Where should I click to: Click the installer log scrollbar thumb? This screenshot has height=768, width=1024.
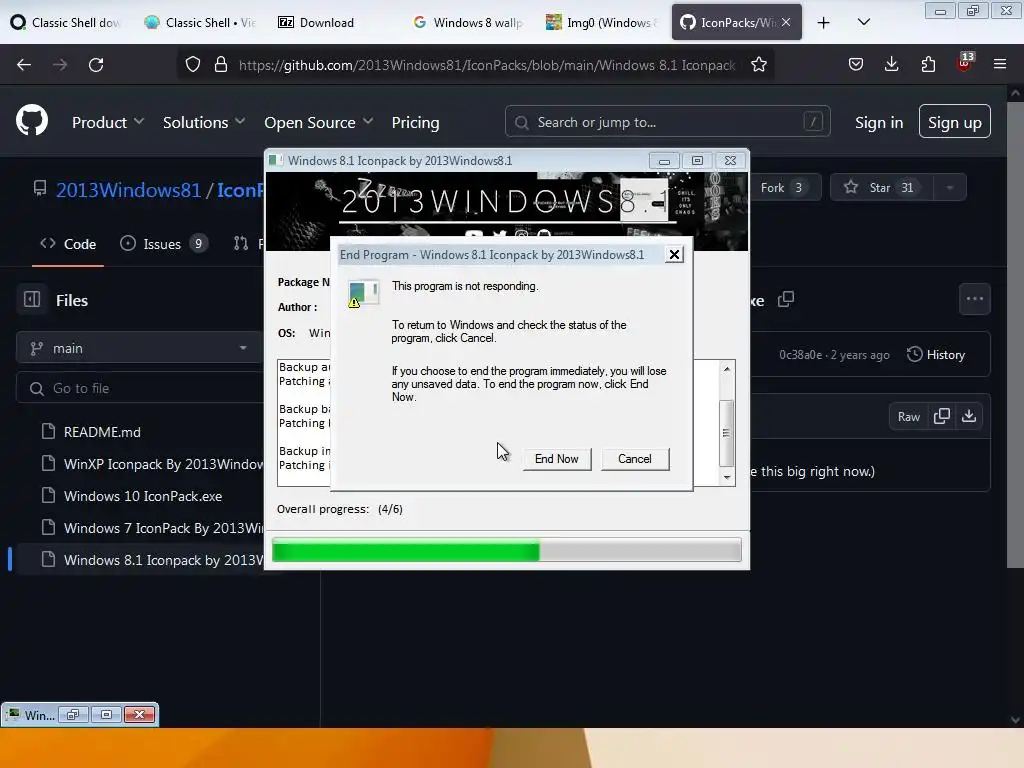(x=726, y=432)
